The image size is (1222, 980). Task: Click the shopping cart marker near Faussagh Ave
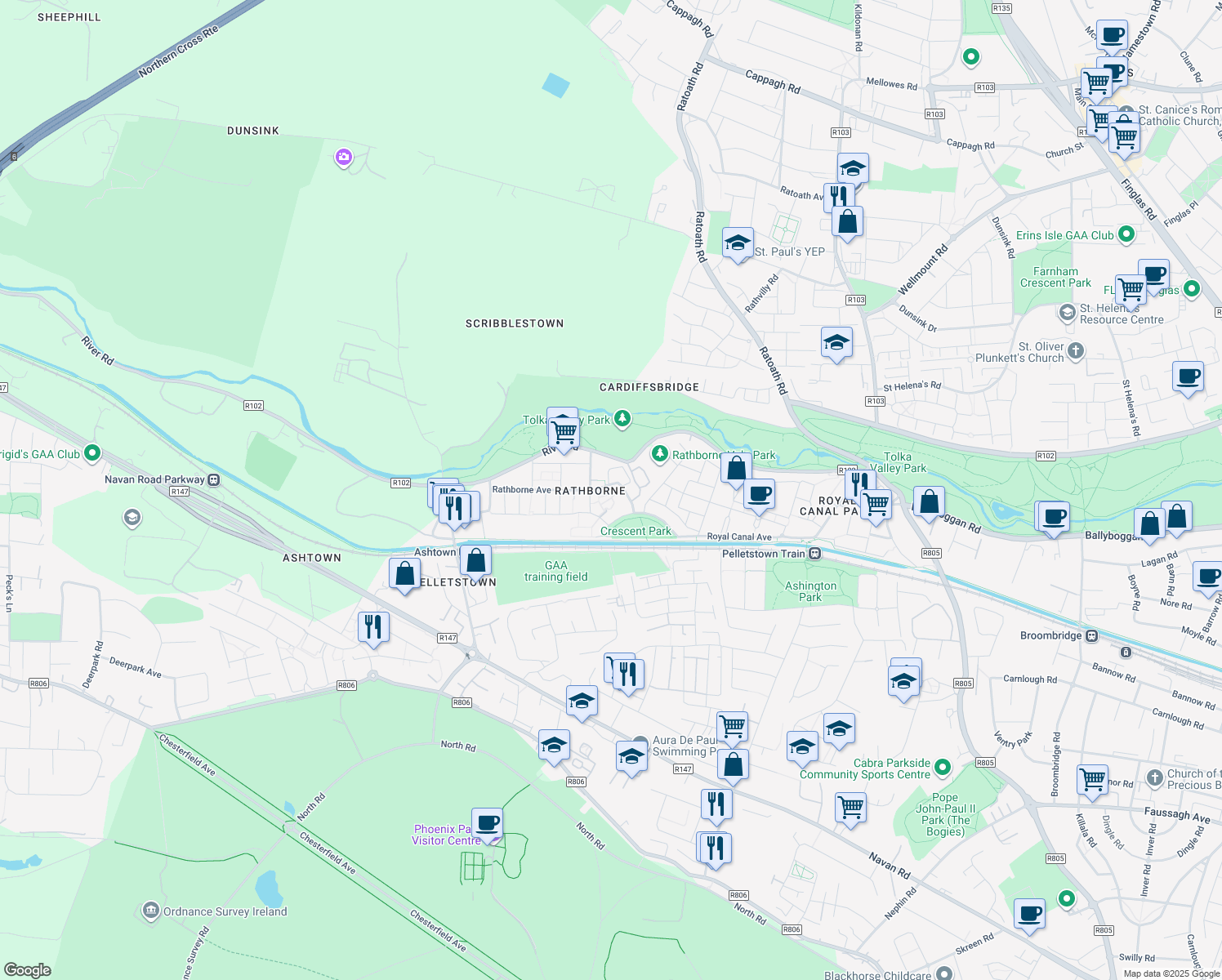pyautogui.click(x=1092, y=779)
